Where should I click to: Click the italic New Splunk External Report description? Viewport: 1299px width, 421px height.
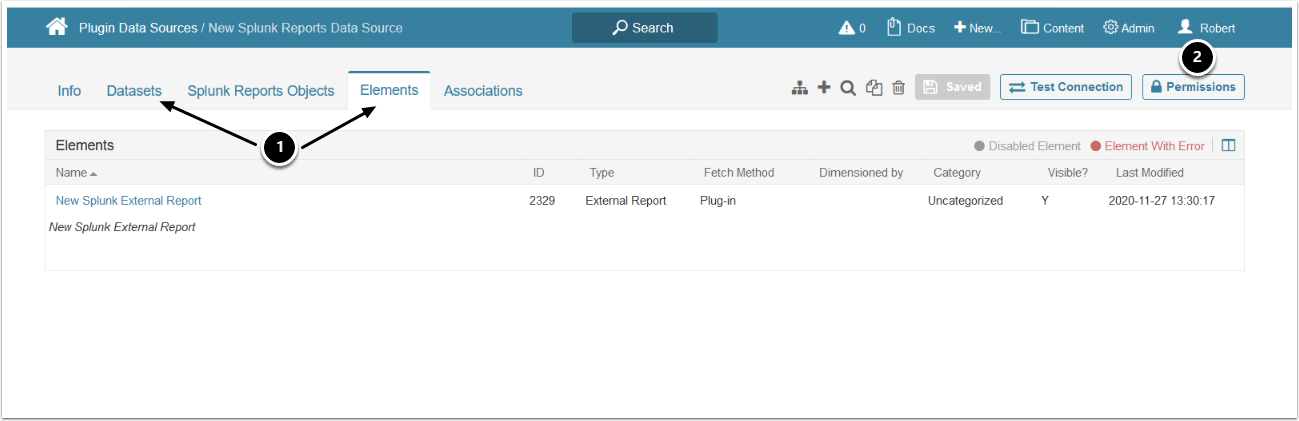point(122,227)
